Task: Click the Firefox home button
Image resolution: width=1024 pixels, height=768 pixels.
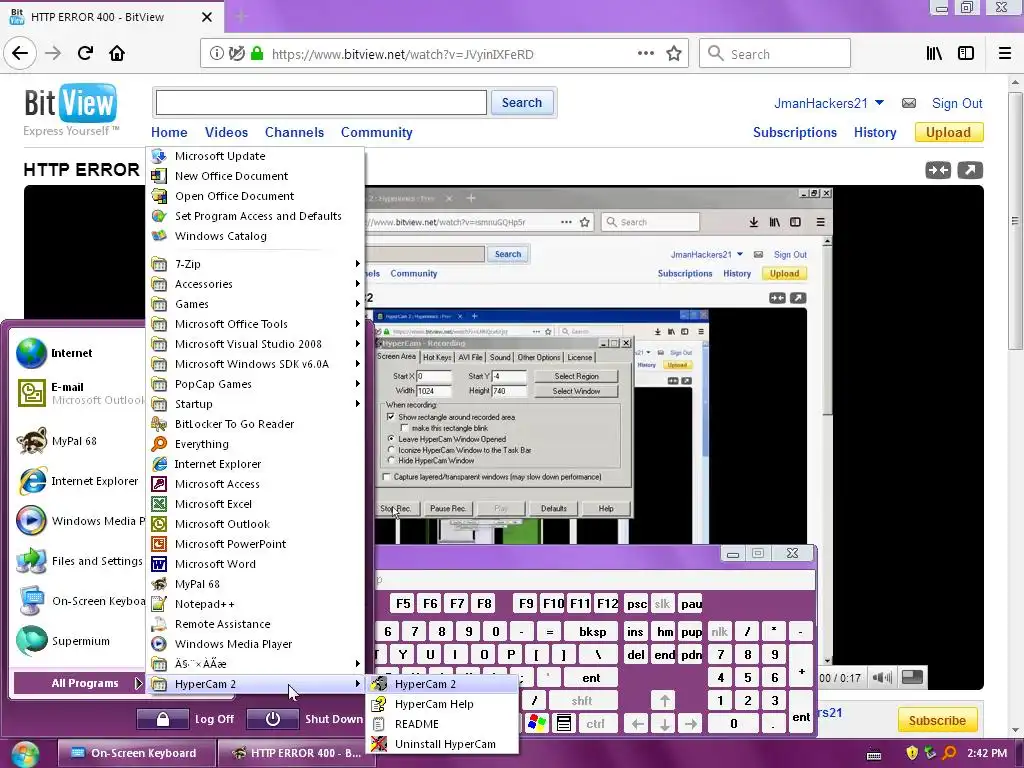Action: (x=117, y=54)
